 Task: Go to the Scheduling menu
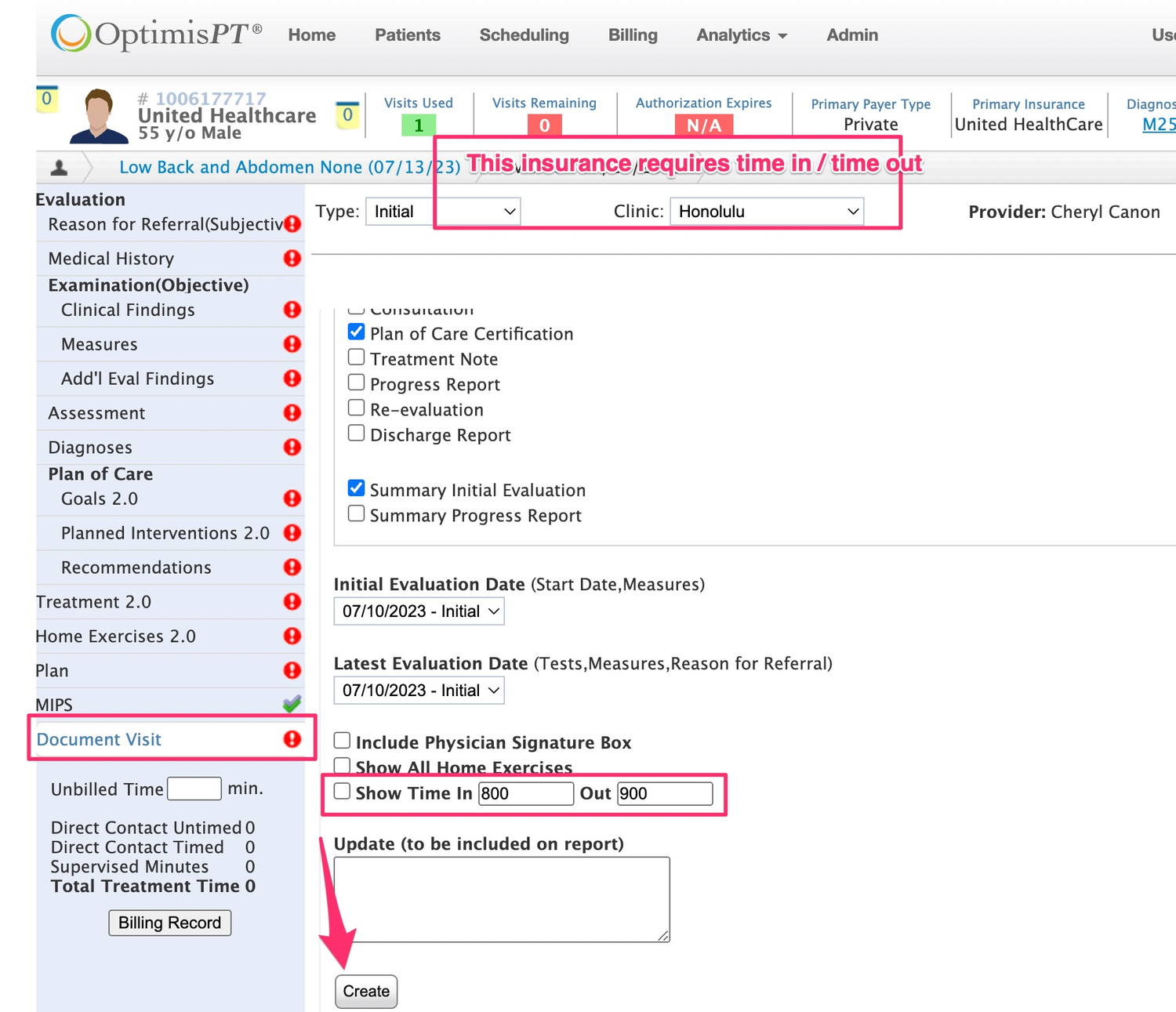(524, 35)
